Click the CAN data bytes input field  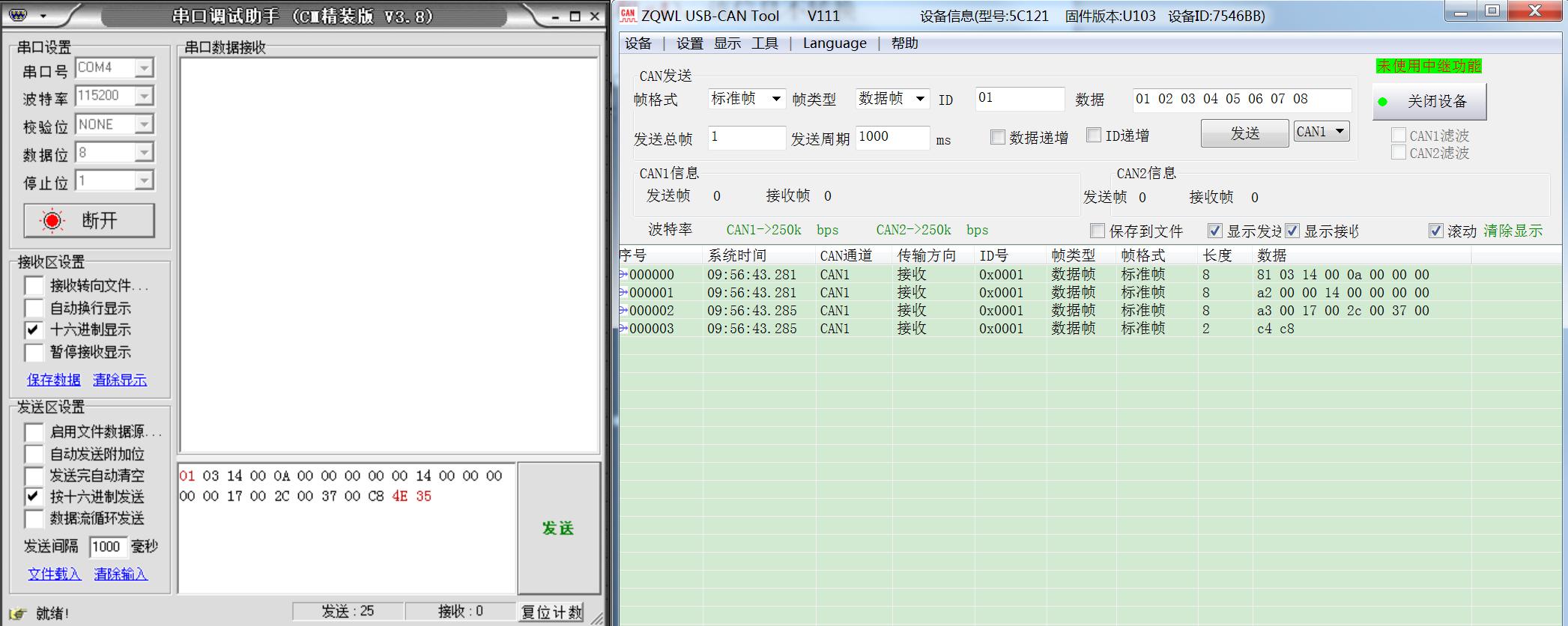(x=1241, y=99)
